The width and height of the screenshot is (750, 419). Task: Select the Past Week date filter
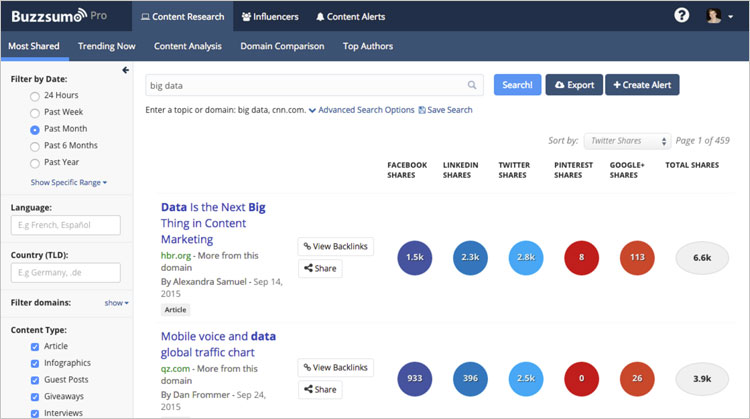coord(35,112)
